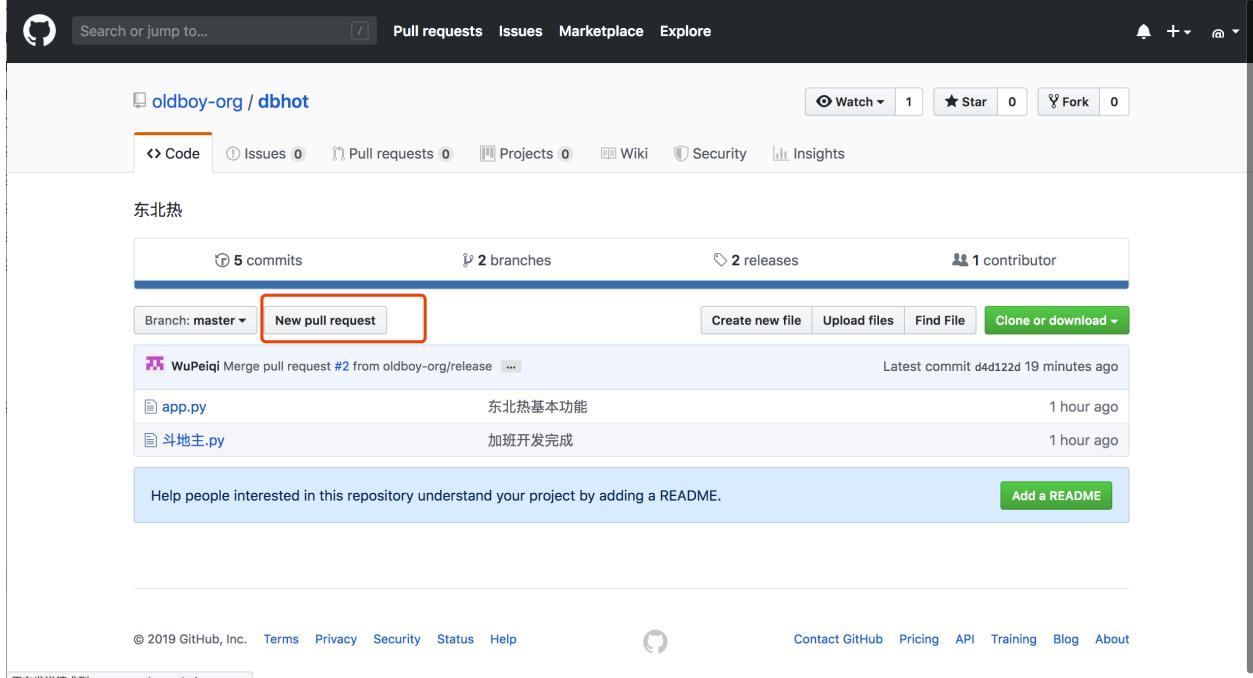Open pull request #2 link

pyautogui.click(x=341, y=366)
